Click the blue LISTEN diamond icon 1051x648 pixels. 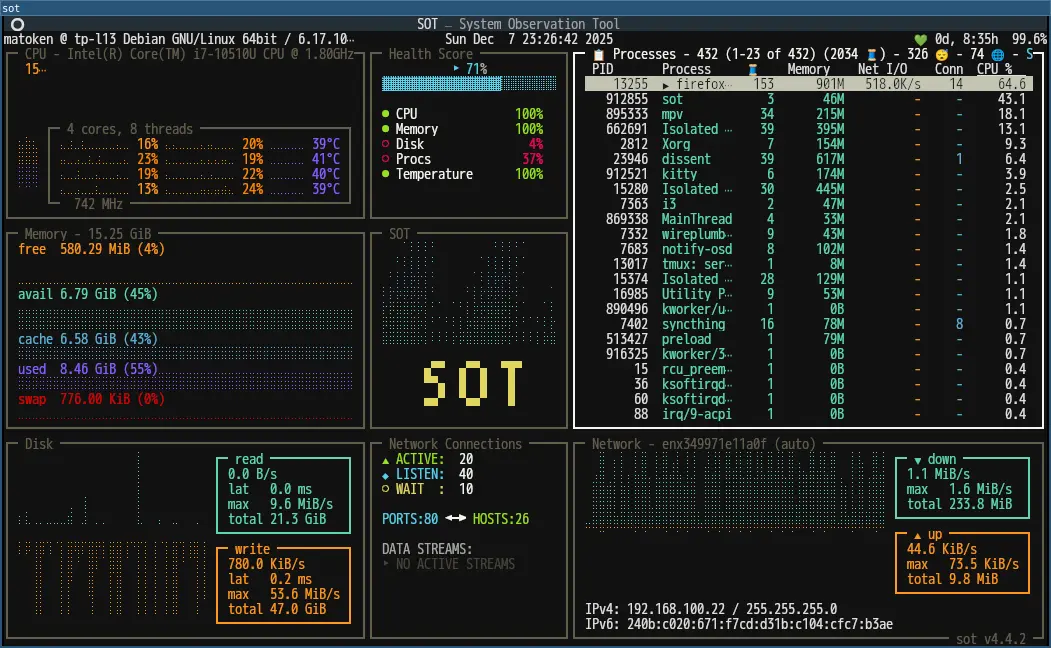[387, 474]
